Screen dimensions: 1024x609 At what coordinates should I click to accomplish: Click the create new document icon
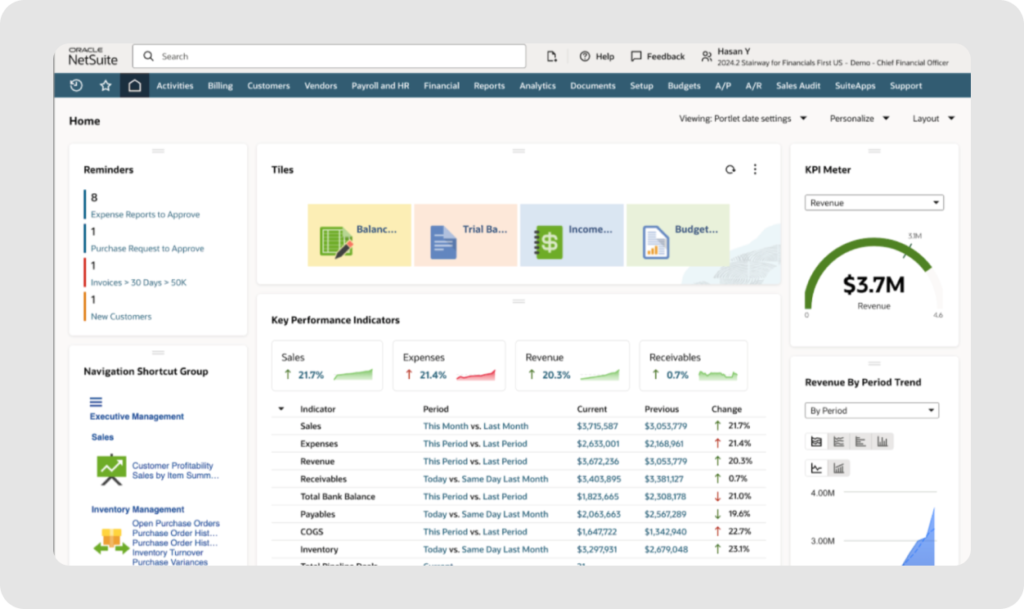pos(552,56)
